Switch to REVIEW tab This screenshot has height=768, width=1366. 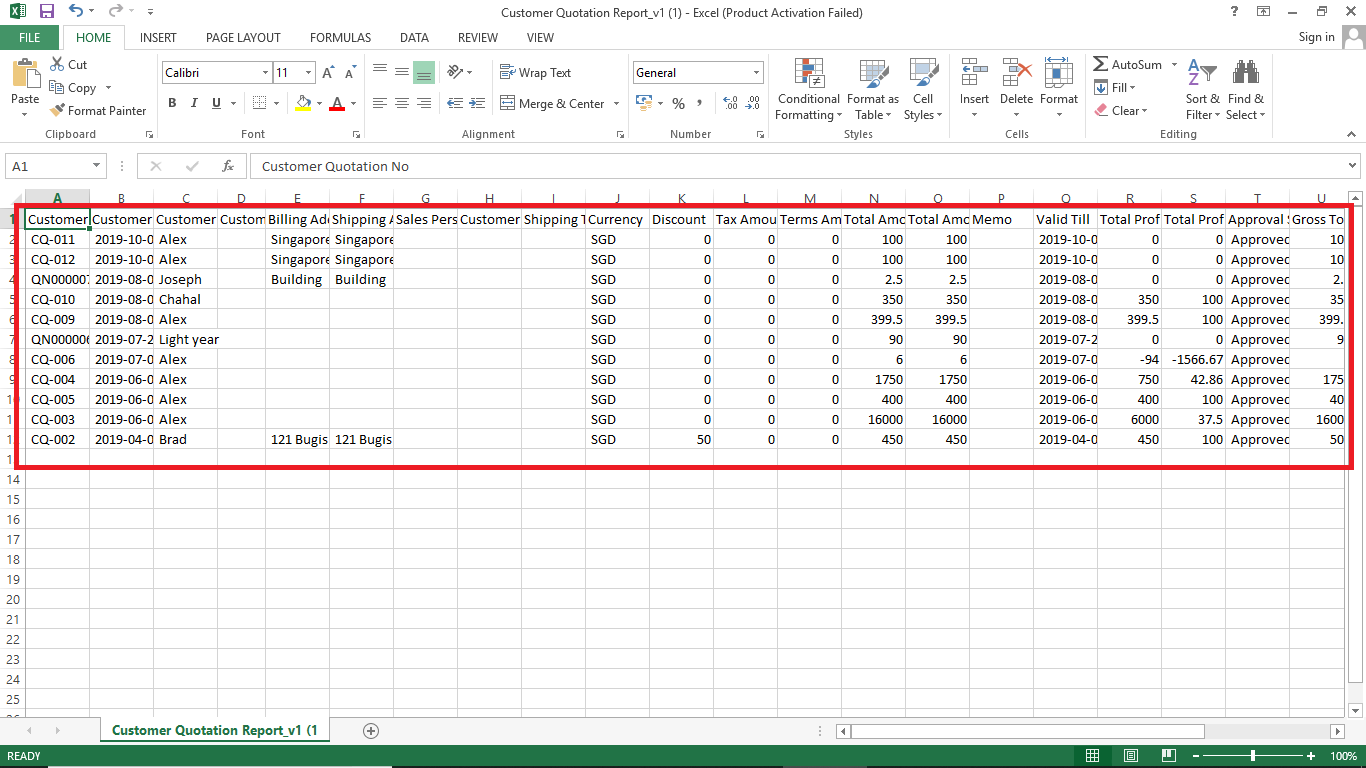(x=478, y=38)
